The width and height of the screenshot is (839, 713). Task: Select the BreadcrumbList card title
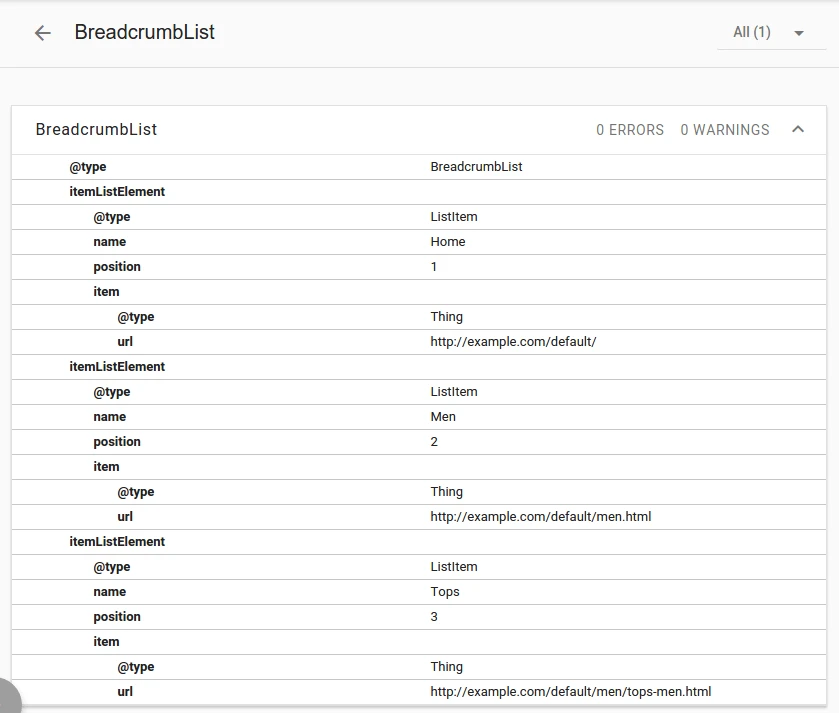click(x=97, y=129)
